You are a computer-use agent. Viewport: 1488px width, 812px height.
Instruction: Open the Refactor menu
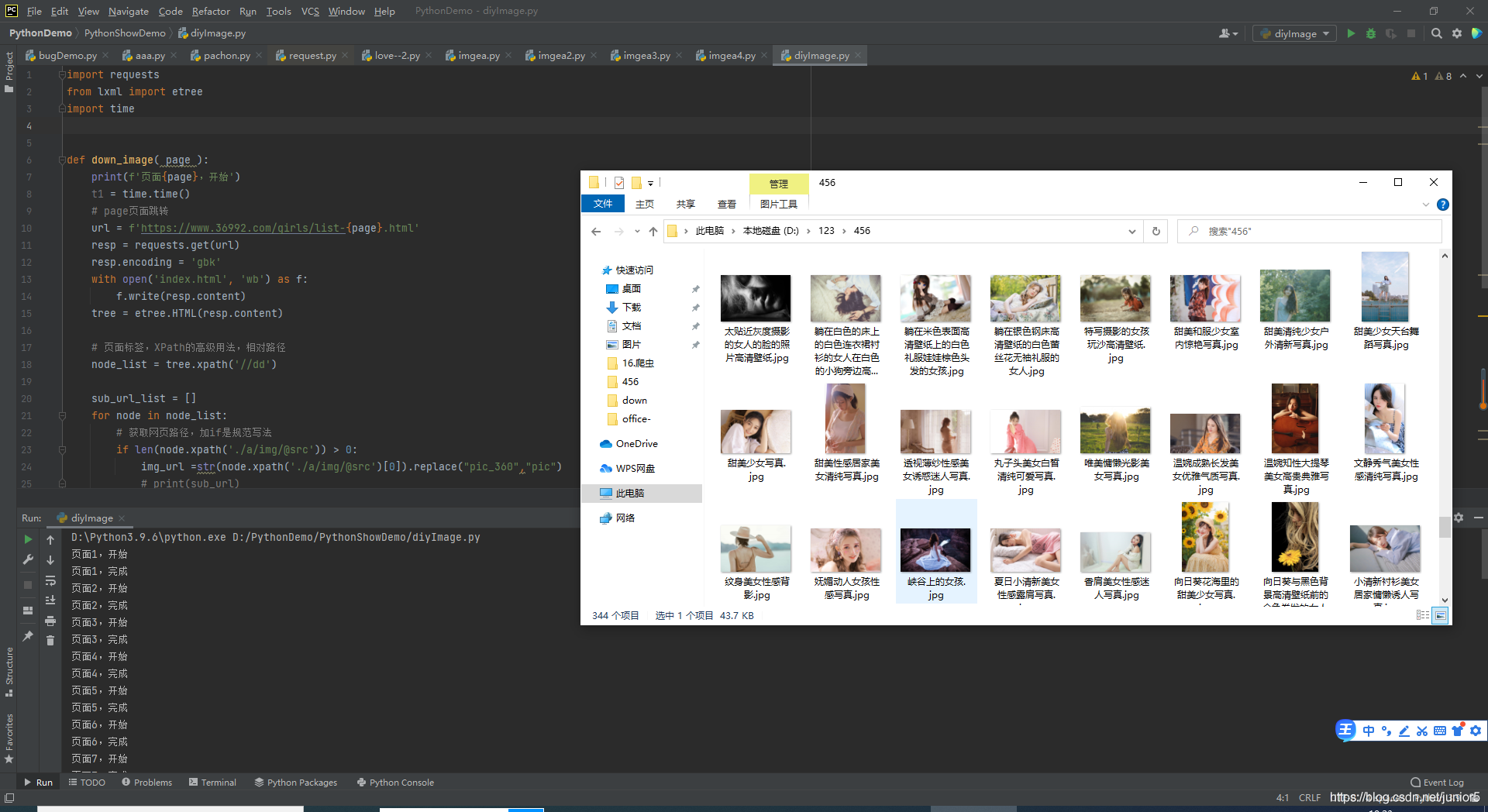pos(211,11)
